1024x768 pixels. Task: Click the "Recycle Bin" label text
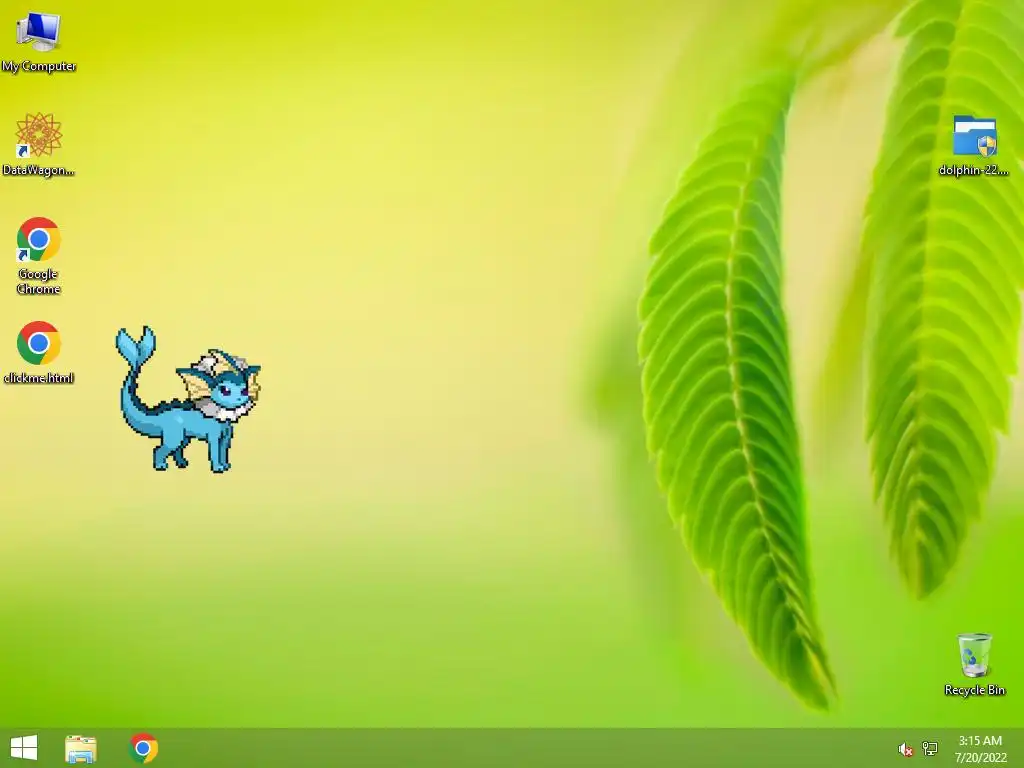click(974, 690)
